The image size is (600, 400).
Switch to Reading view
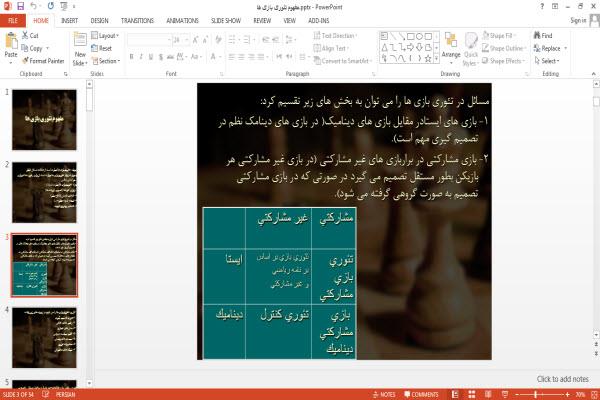pos(488,394)
